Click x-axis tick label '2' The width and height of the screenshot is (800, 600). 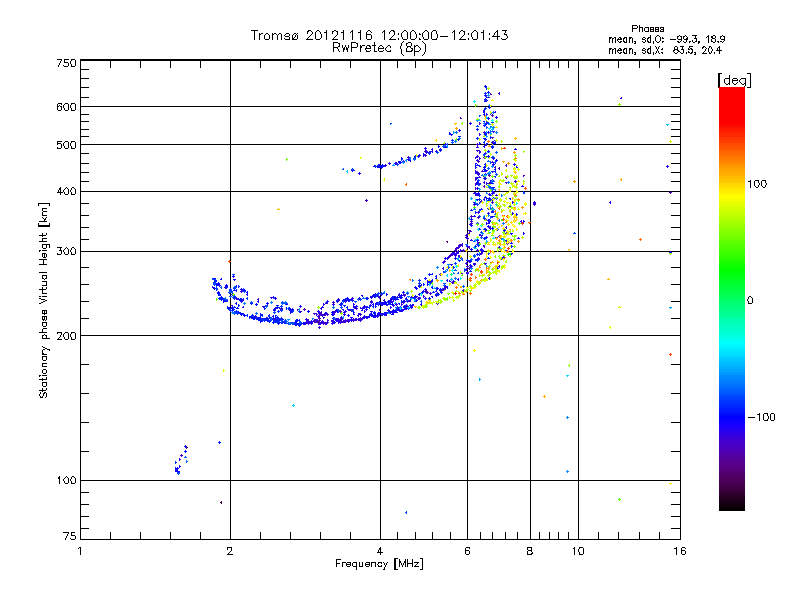click(x=230, y=551)
